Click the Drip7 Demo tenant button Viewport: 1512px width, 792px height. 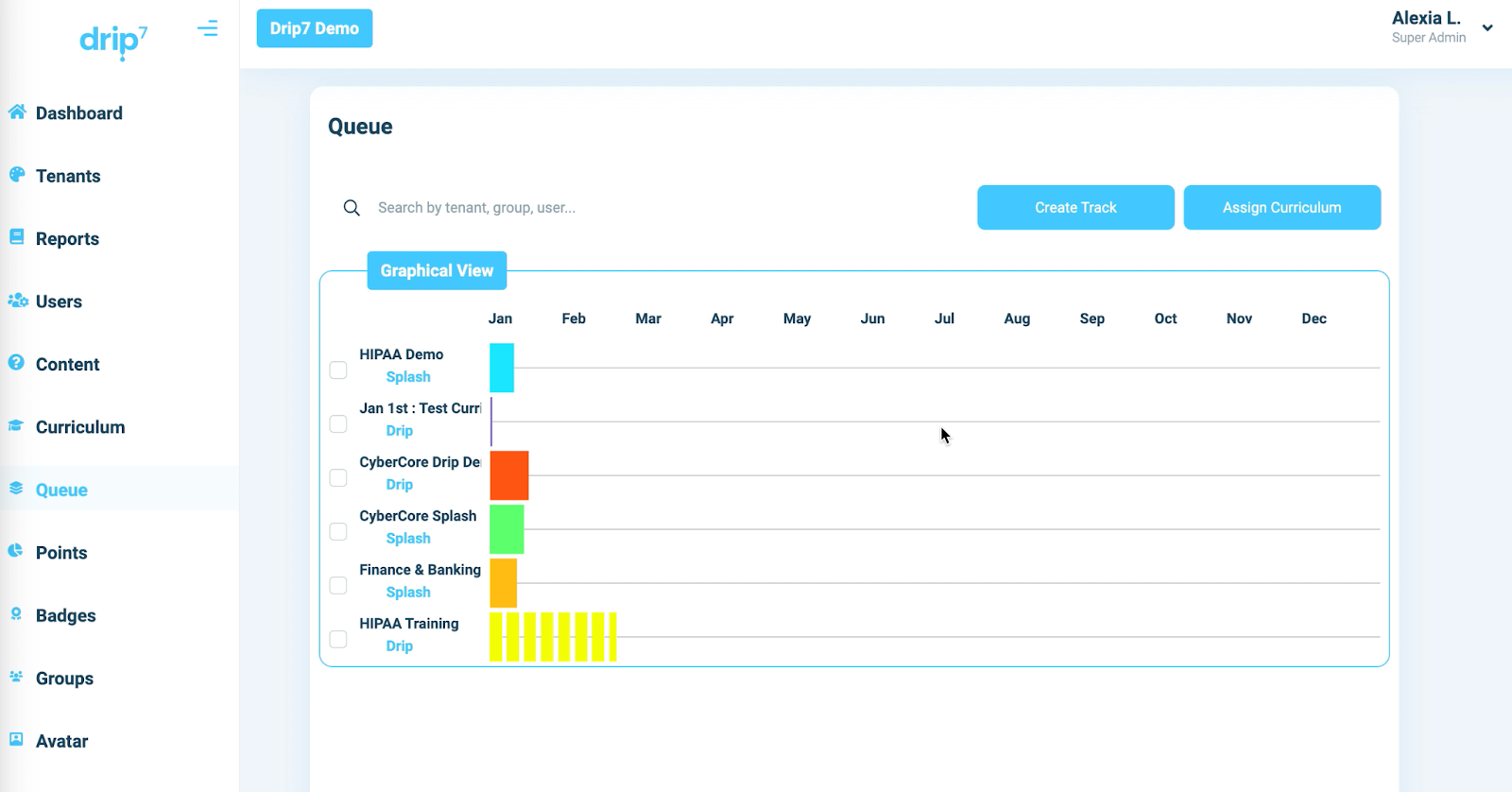(315, 28)
